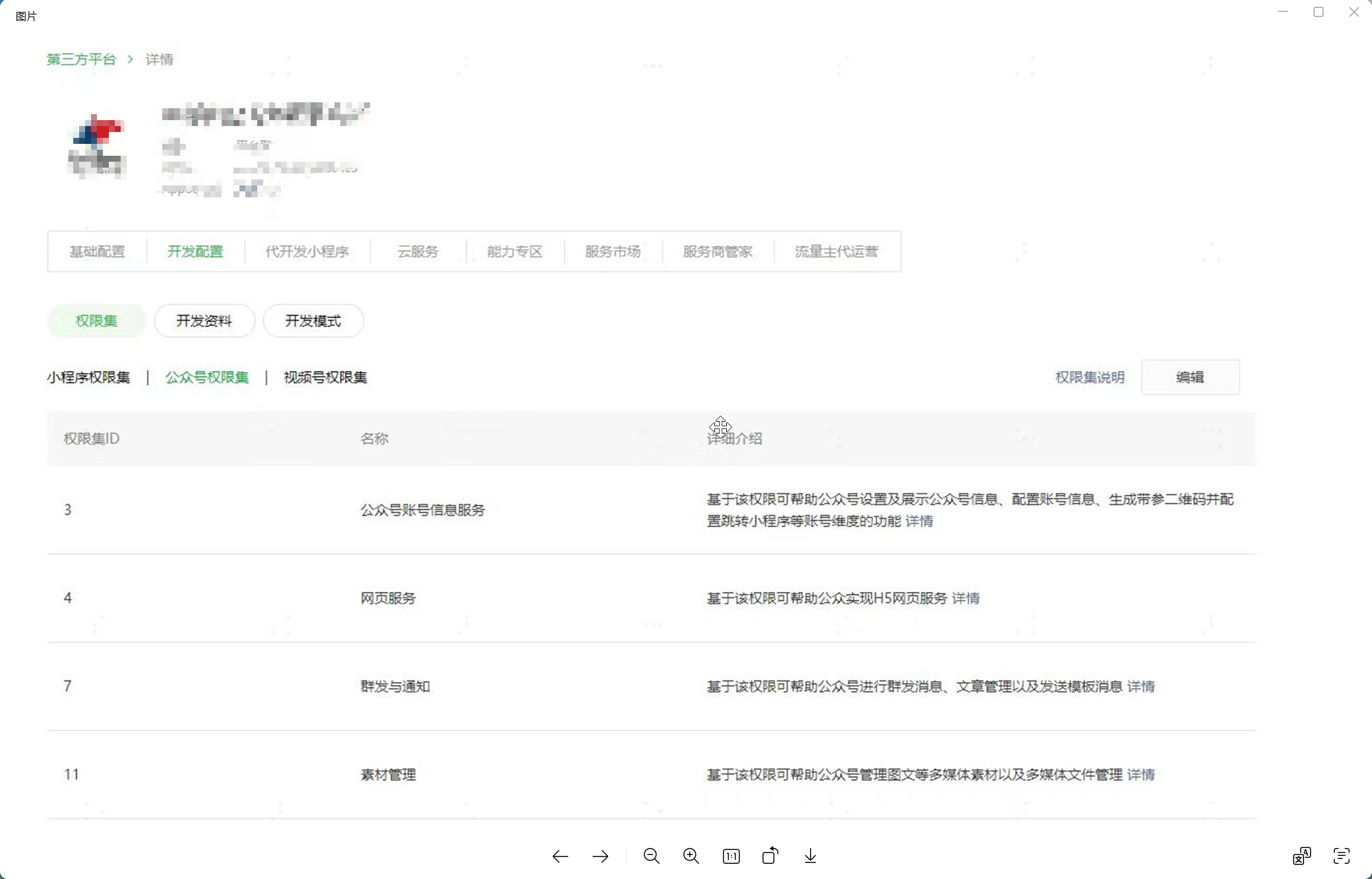The width and height of the screenshot is (1372, 879).
Task: Go to next image with right arrow
Action: point(600,857)
